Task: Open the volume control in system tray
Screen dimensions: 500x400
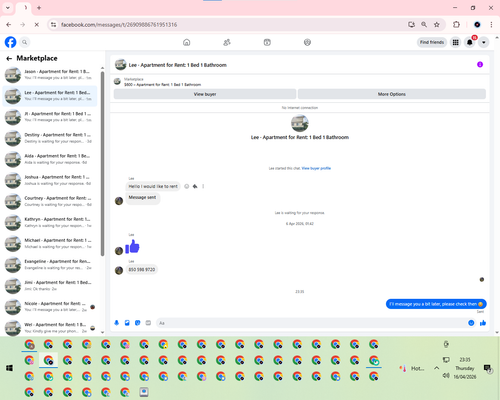Action: point(446,376)
